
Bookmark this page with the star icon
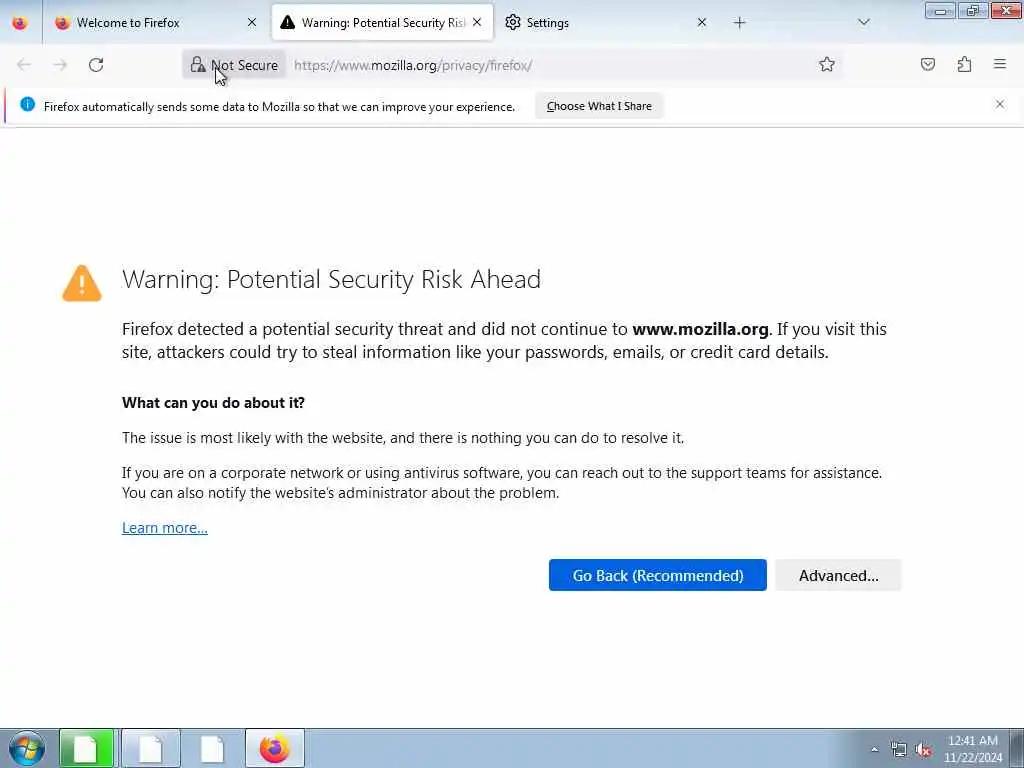point(827,64)
